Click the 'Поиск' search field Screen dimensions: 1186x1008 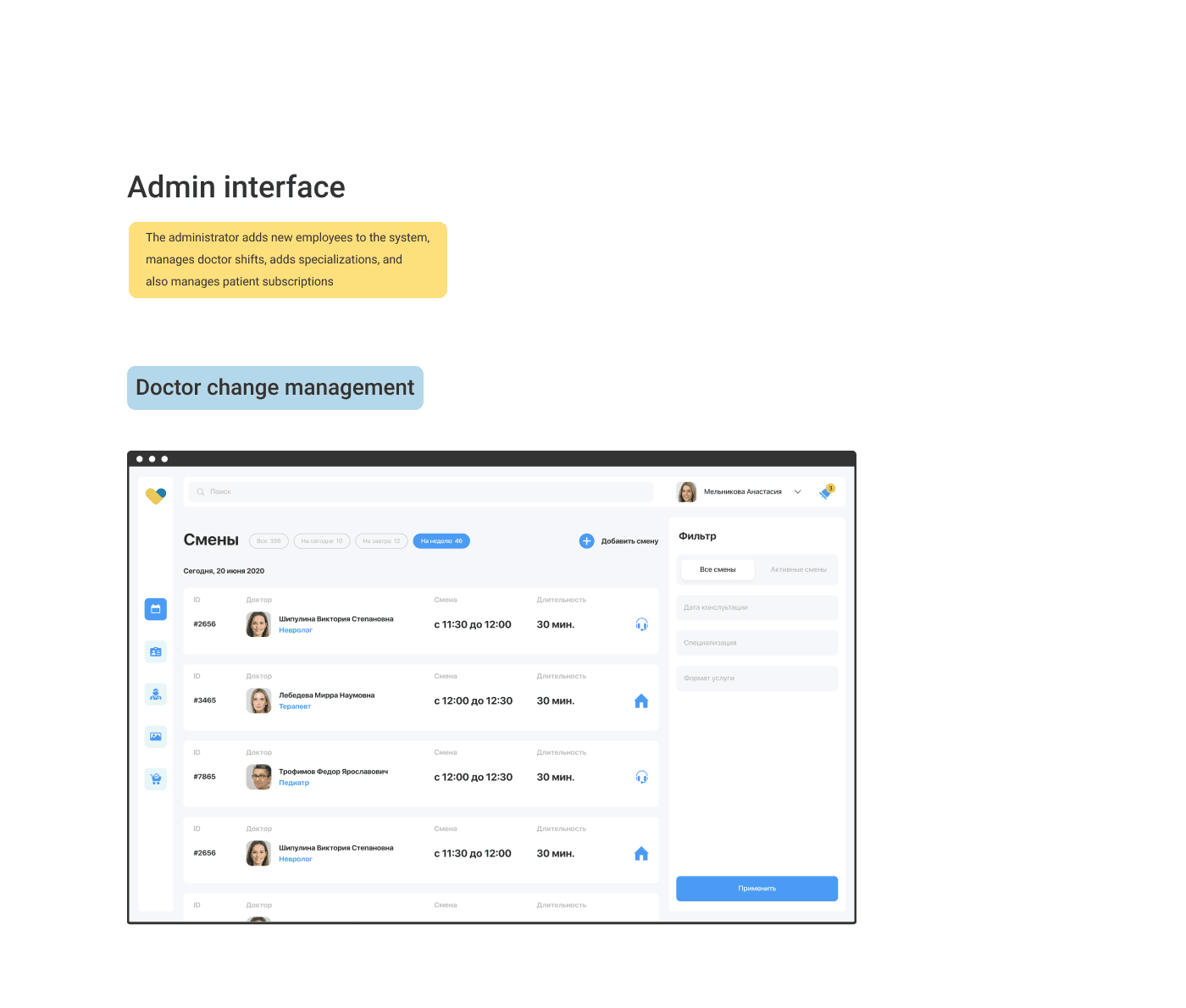[421, 492]
